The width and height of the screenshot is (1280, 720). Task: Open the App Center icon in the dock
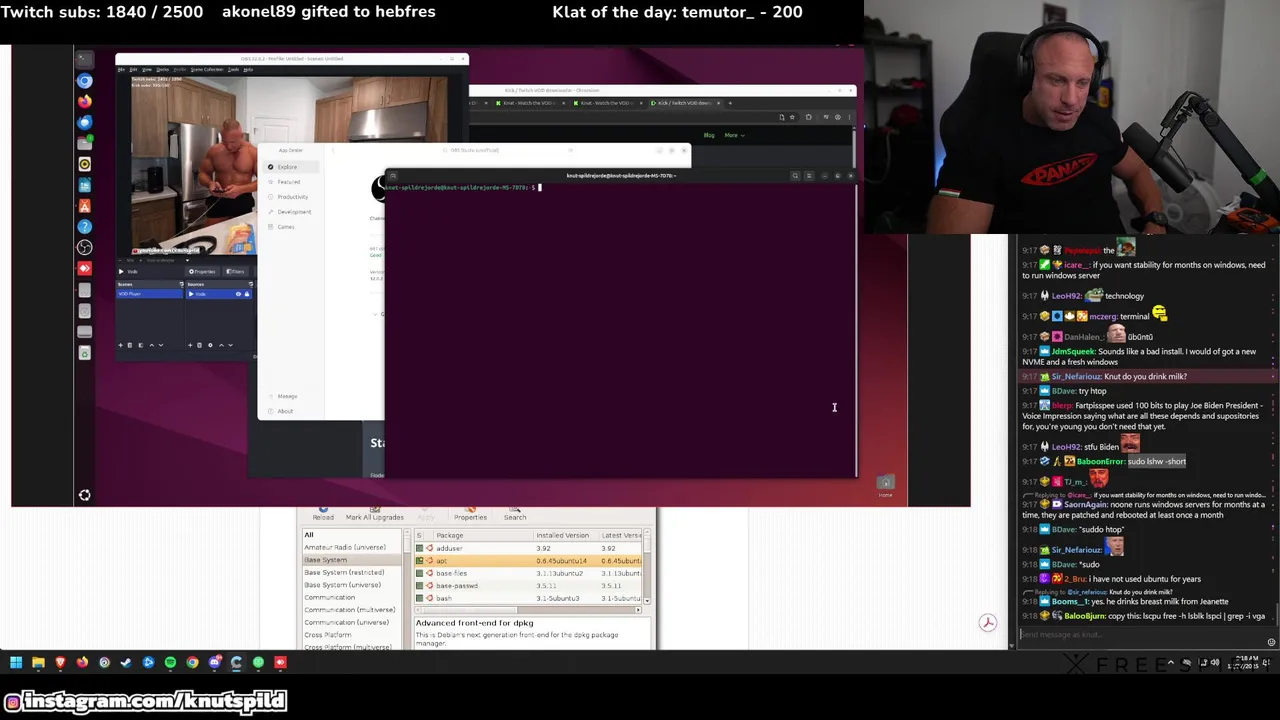pyautogui.click(x=85, y=206)
